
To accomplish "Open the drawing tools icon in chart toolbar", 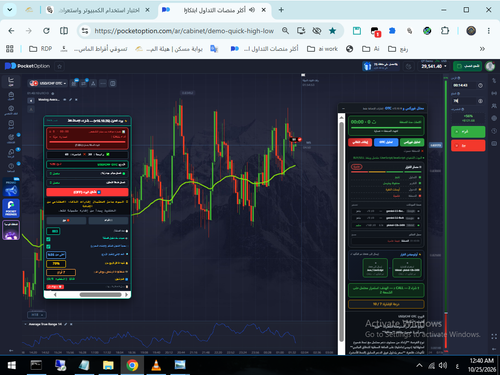I will pyautogui.click(x=93, y=83).
